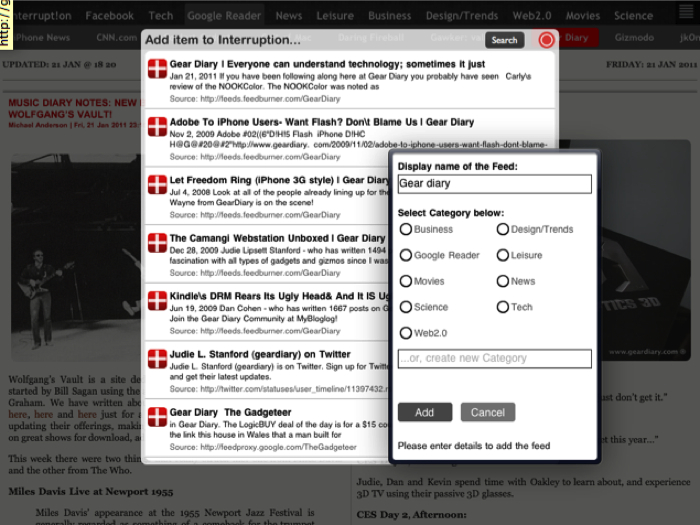Select the Web2.0 category radio button
The image size is (700, 525).
click(x=406, y=333)
